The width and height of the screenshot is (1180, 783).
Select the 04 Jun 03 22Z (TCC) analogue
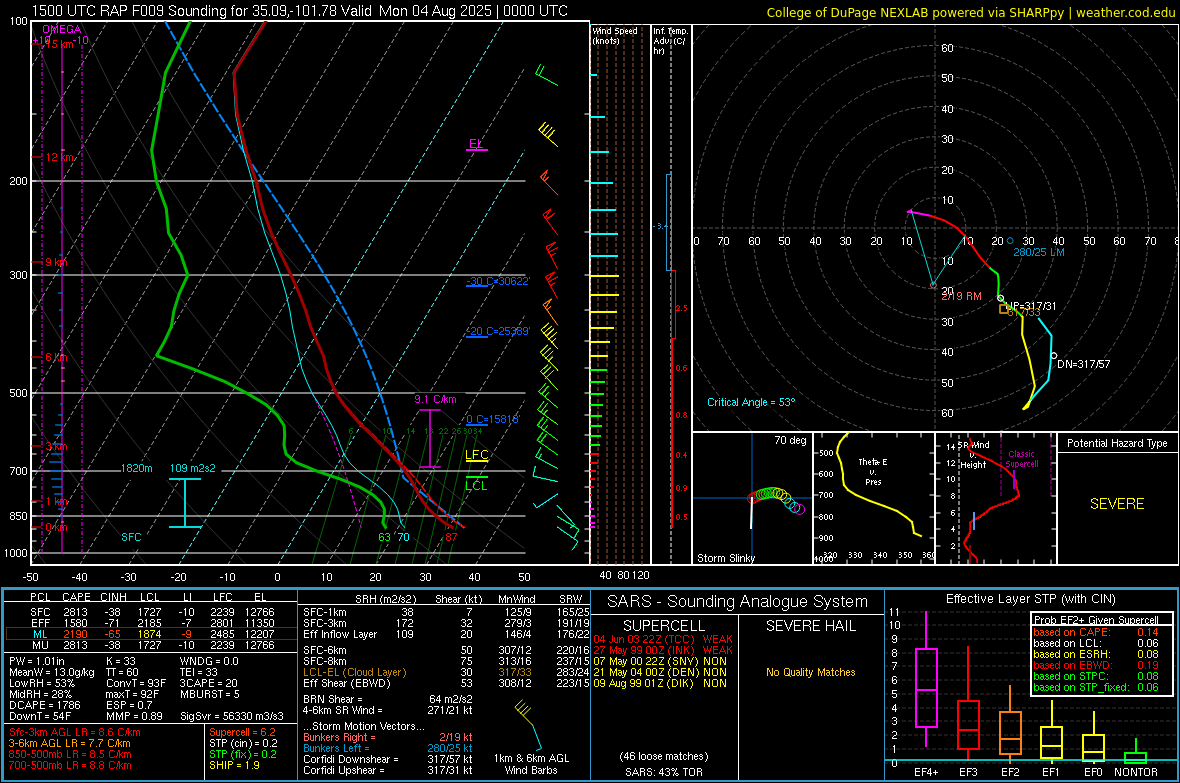pos(662,639)
